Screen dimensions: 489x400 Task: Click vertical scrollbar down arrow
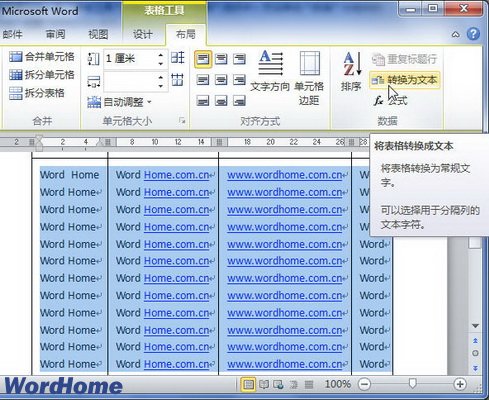point(475,326)
